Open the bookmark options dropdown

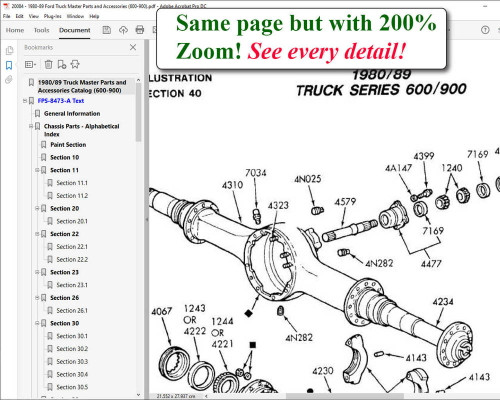point(30,64)
